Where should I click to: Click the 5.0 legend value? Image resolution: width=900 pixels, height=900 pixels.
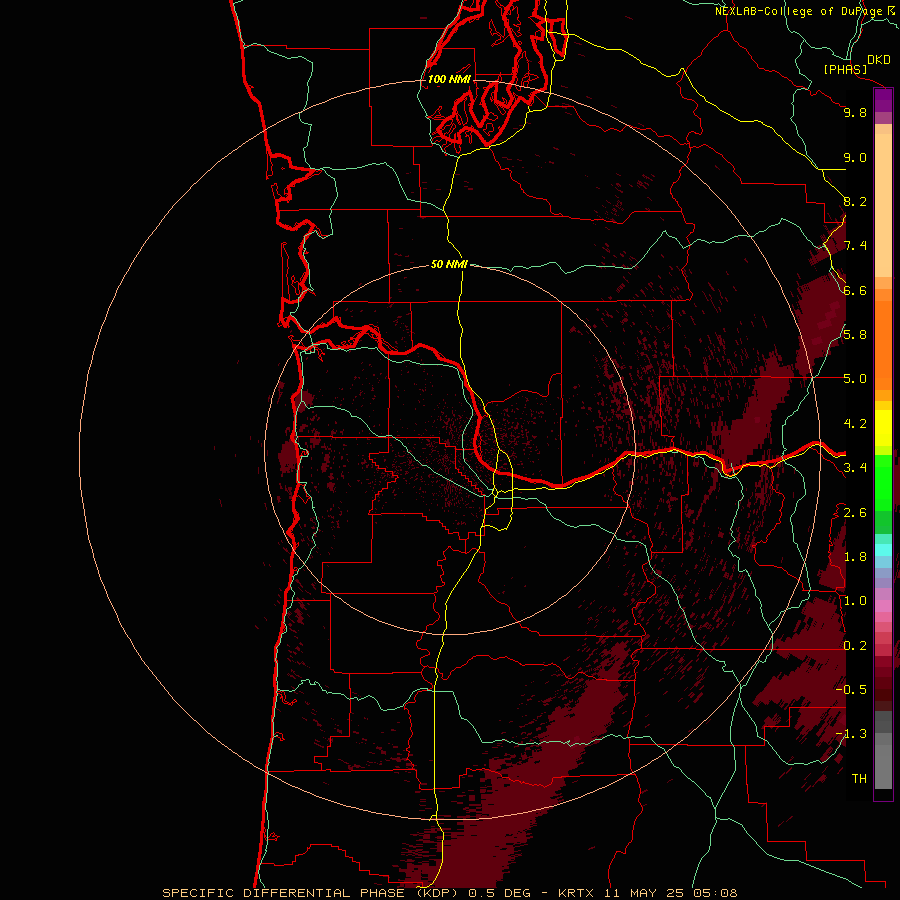pyautogui.click(x=855, y=379)
